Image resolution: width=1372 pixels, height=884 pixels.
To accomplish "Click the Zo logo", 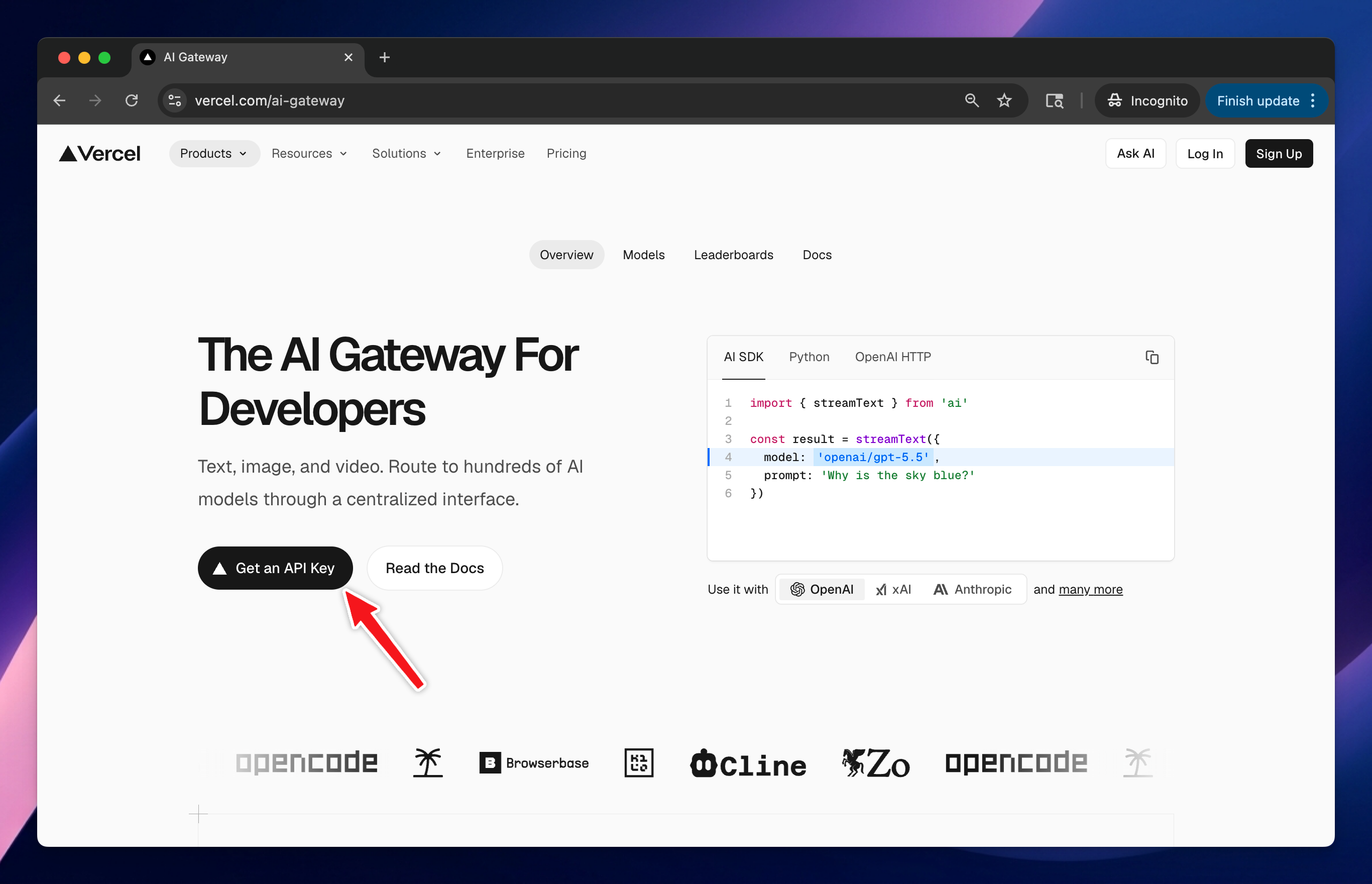I will (x=876, y=763).
